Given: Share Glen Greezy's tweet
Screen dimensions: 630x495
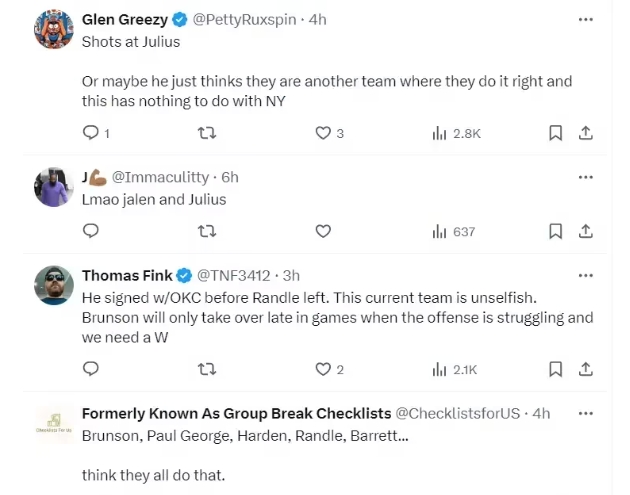Looking at the screenshot, I should pos(586,133).
